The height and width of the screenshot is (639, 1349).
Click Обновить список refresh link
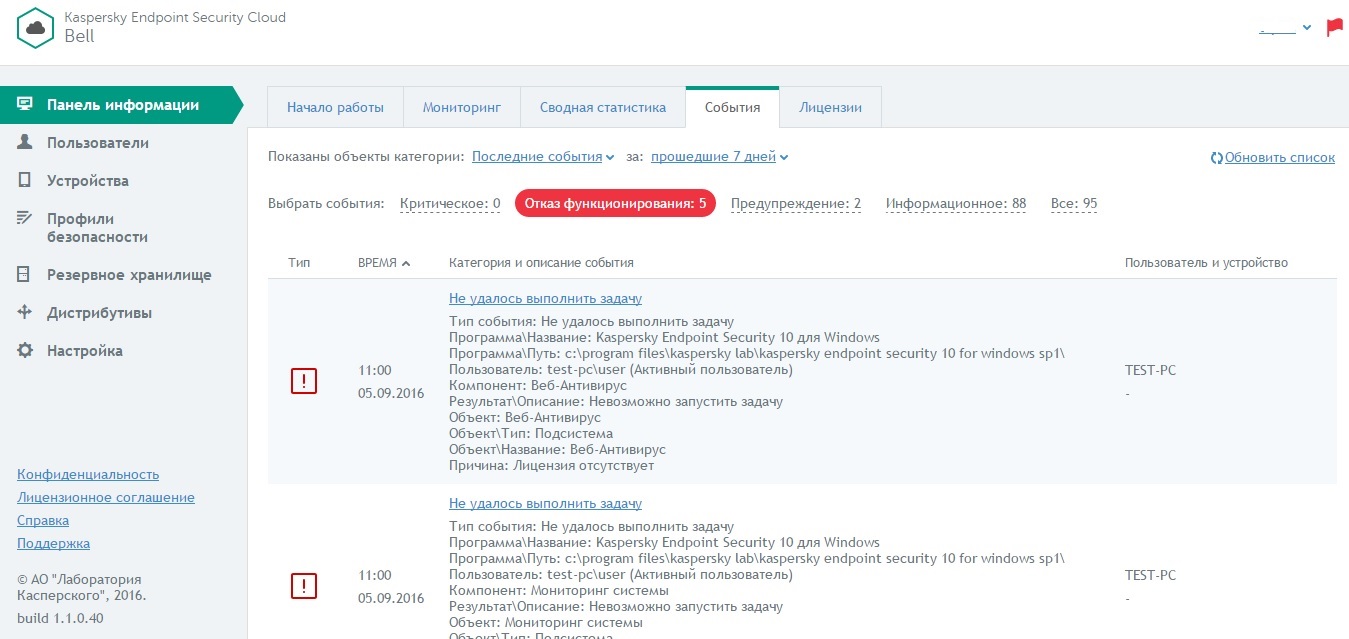(1272, 158)
